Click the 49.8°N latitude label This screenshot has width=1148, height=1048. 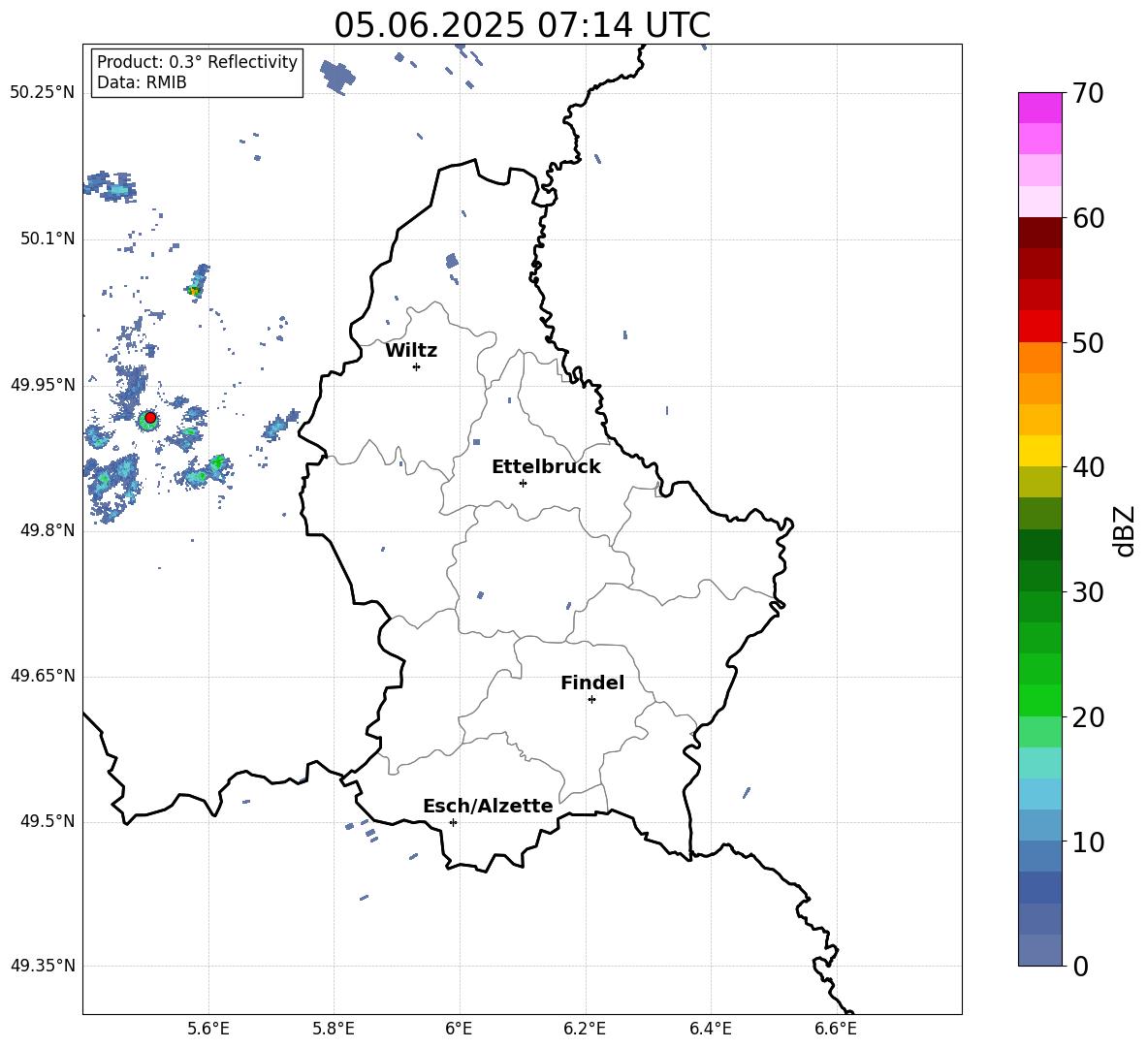[x=48, y=530]
